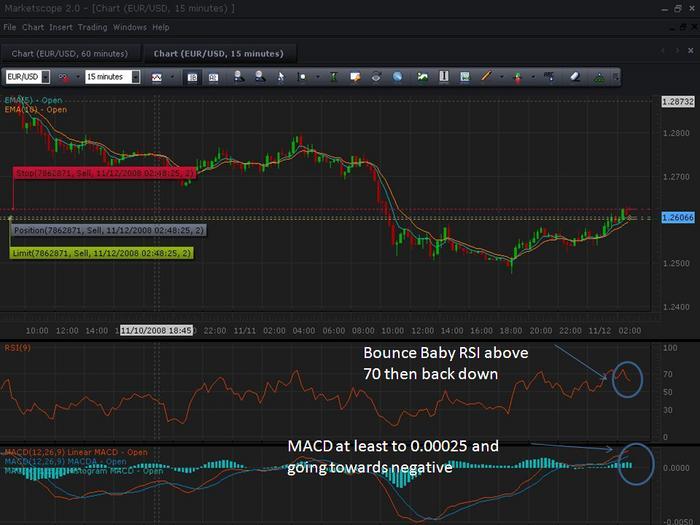The height and width of the screenshot is (525, 700).
Task: Open the Chart menu
Action: click(33, 27)
